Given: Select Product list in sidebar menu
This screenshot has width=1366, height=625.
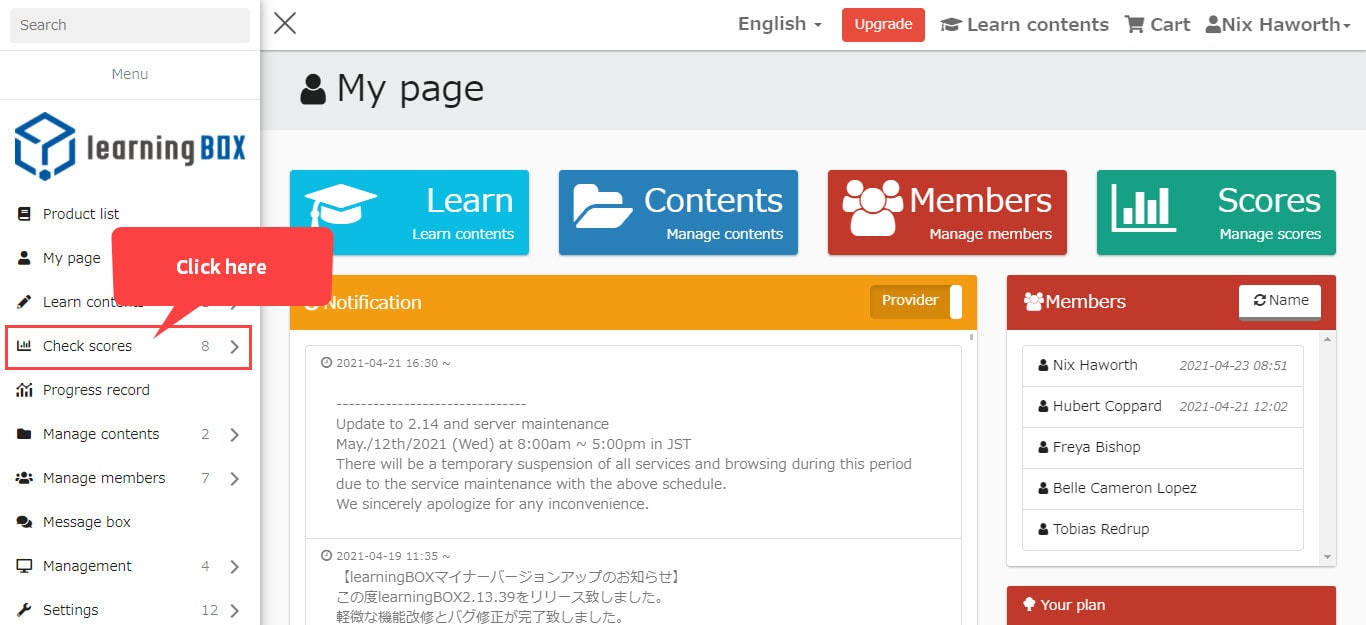Looking at the screenshot, I should click(80, 214).
